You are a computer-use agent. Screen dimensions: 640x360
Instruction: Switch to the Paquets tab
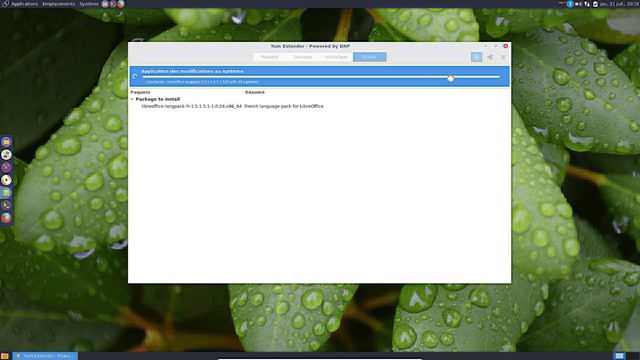[x=269, y=57]
